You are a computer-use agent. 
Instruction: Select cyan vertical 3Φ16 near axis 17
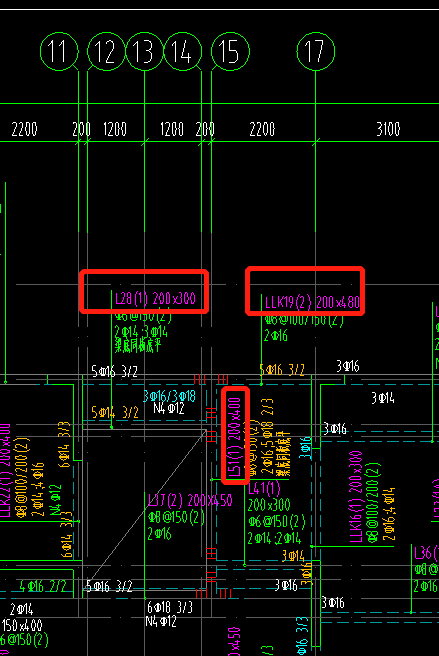306,448
